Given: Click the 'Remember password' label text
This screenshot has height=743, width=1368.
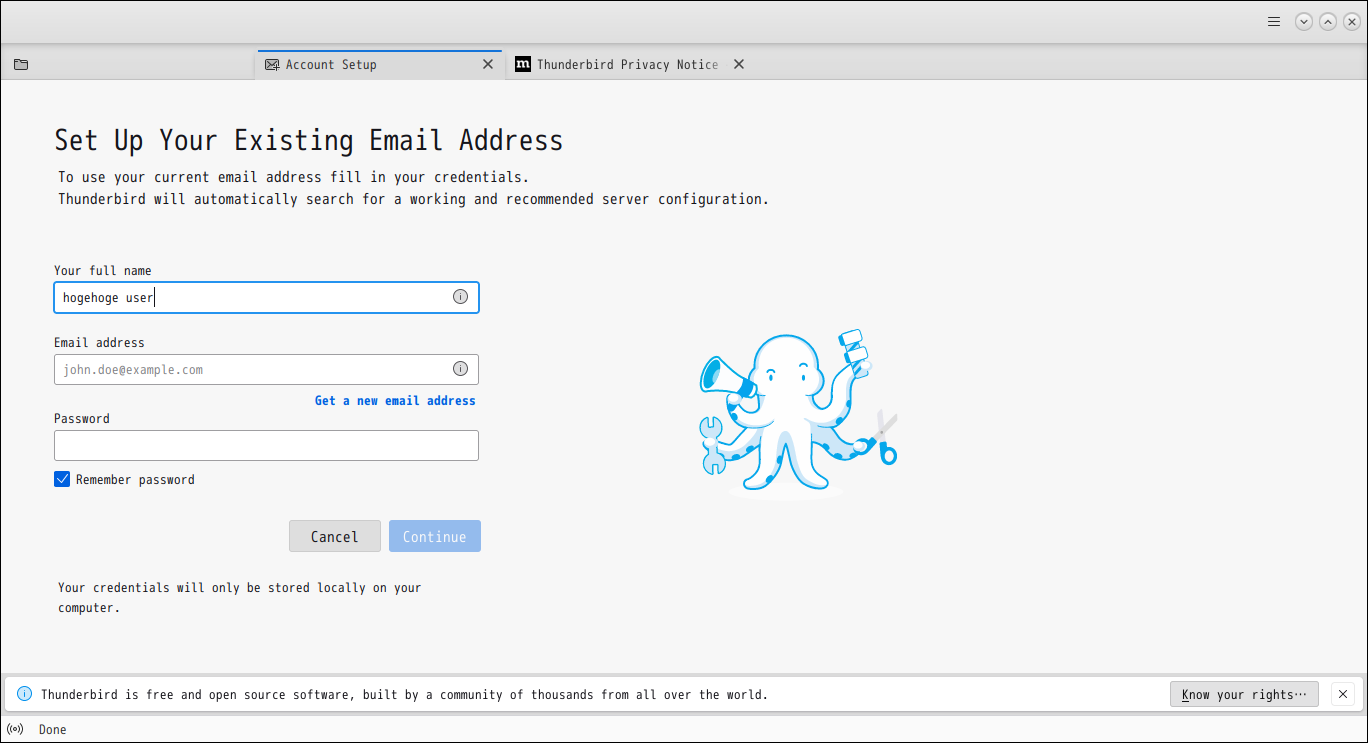Looking at the screenshot, I should click(x=135, y=480).
